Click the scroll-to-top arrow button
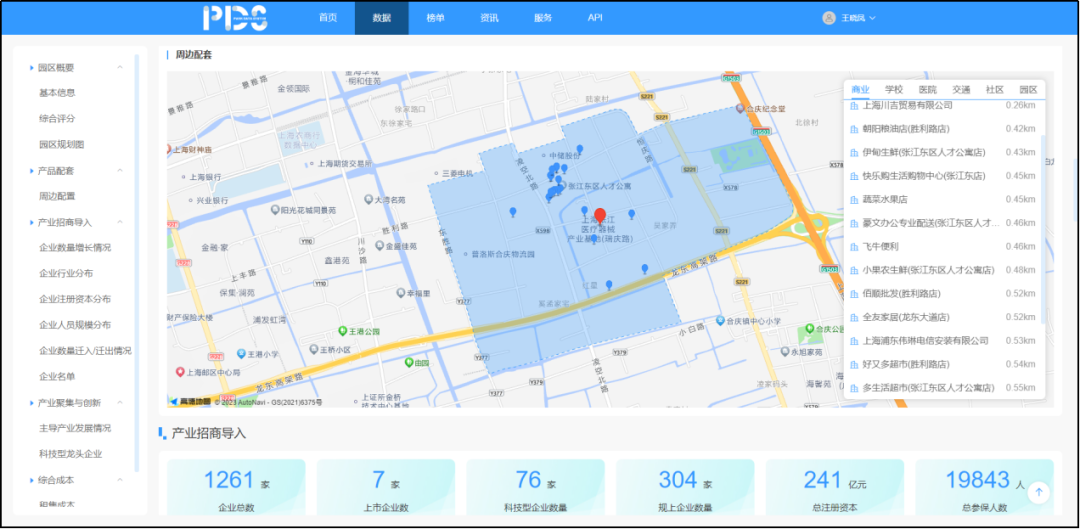 coord(1039,492)
